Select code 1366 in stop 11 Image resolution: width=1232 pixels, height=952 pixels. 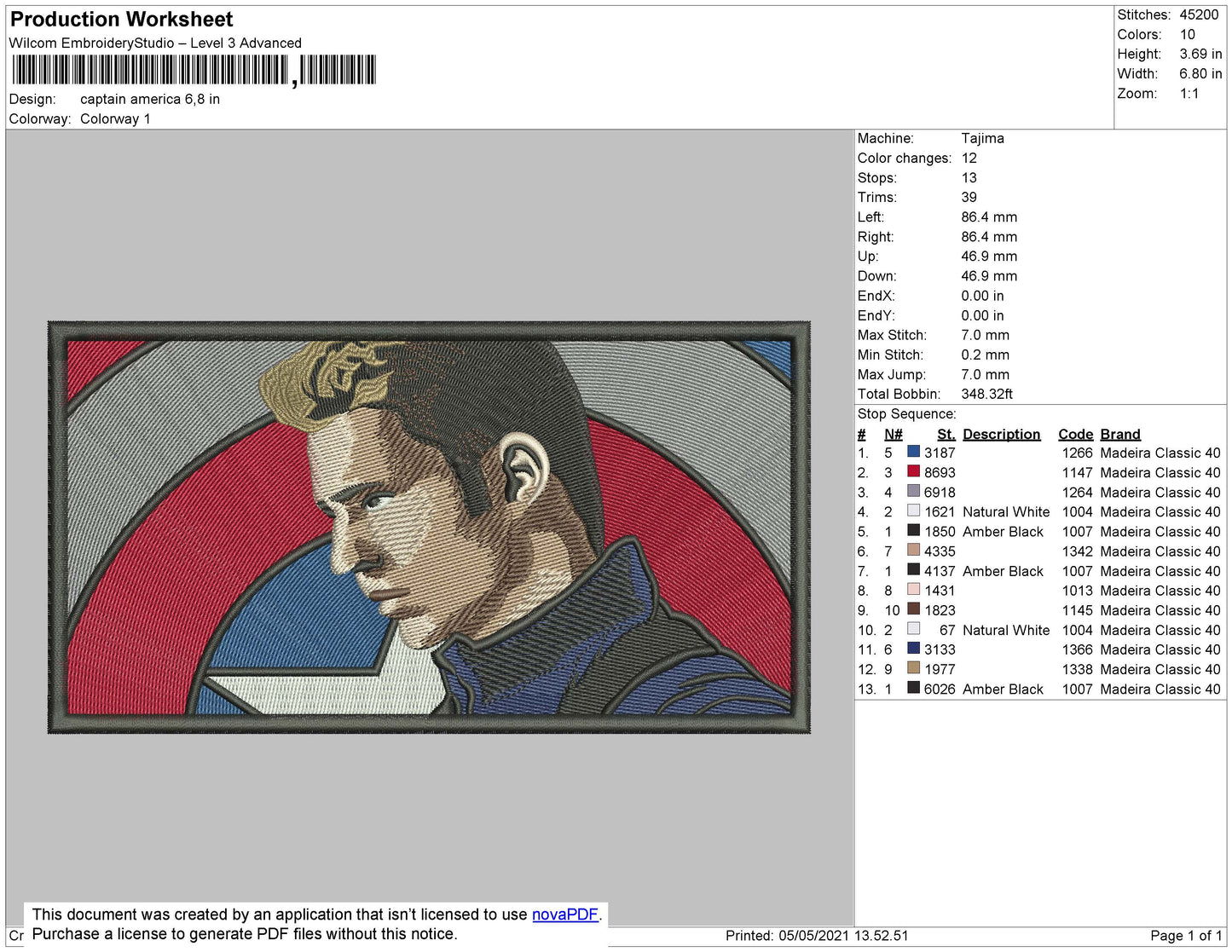point(1077,649)
